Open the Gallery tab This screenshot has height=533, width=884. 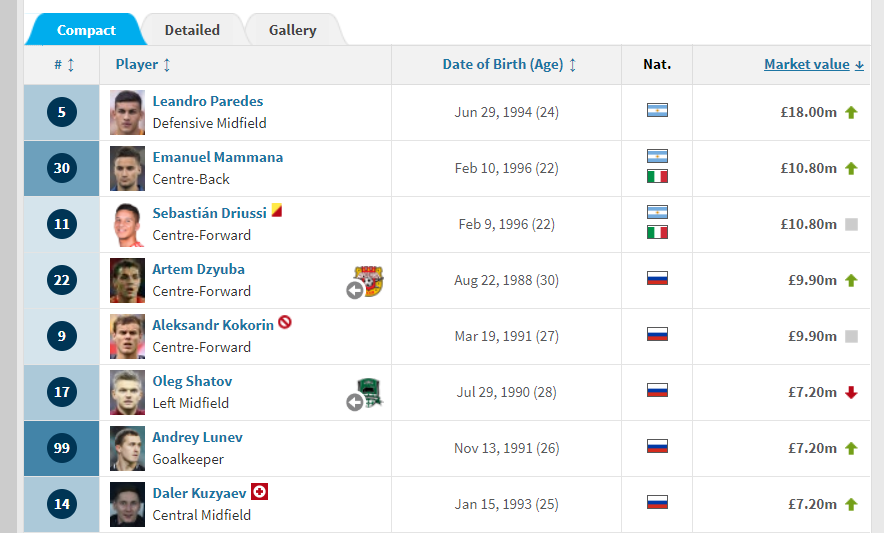click(x=292, y=30)
